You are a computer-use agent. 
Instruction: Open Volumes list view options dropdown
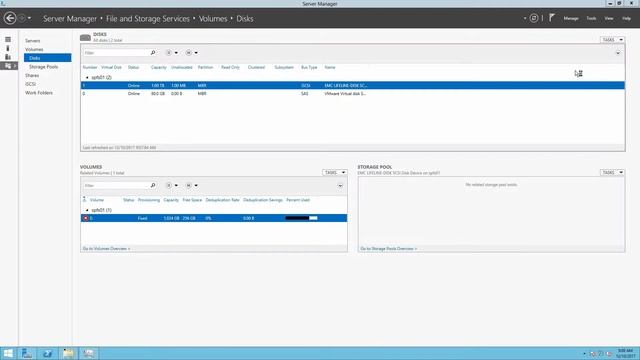coord(171,185)
